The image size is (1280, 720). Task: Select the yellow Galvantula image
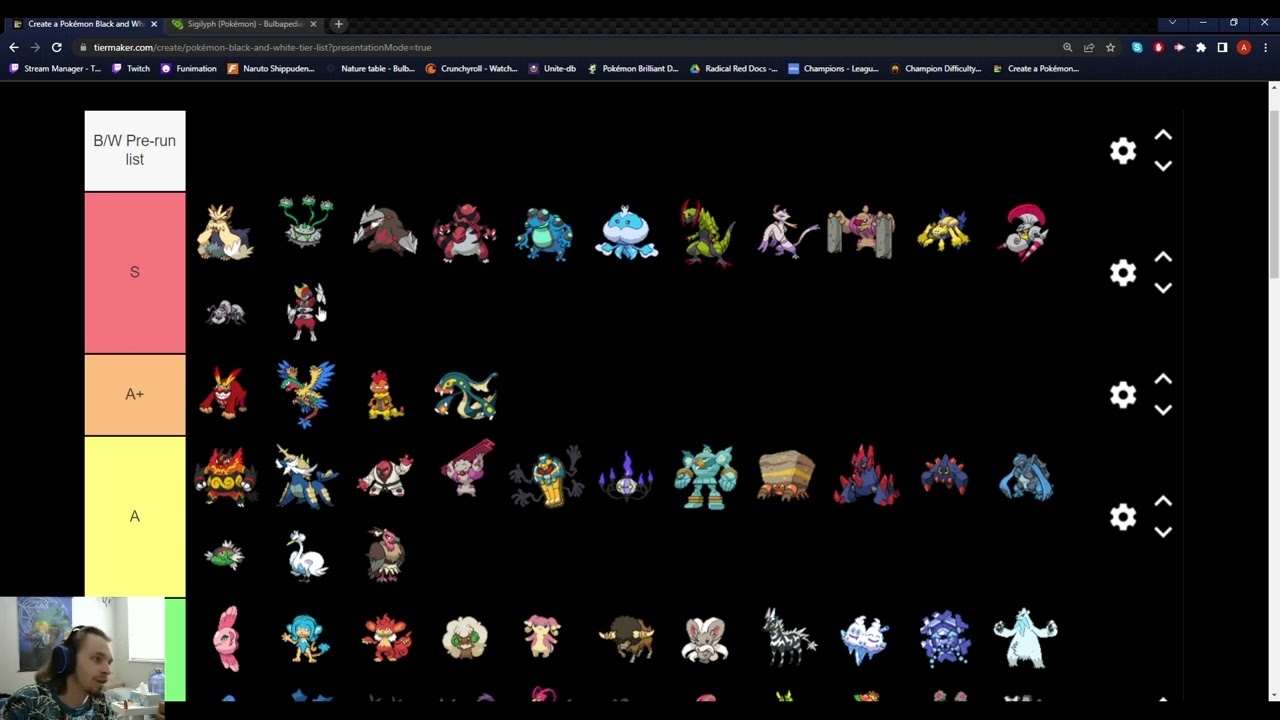coord(944,231)
